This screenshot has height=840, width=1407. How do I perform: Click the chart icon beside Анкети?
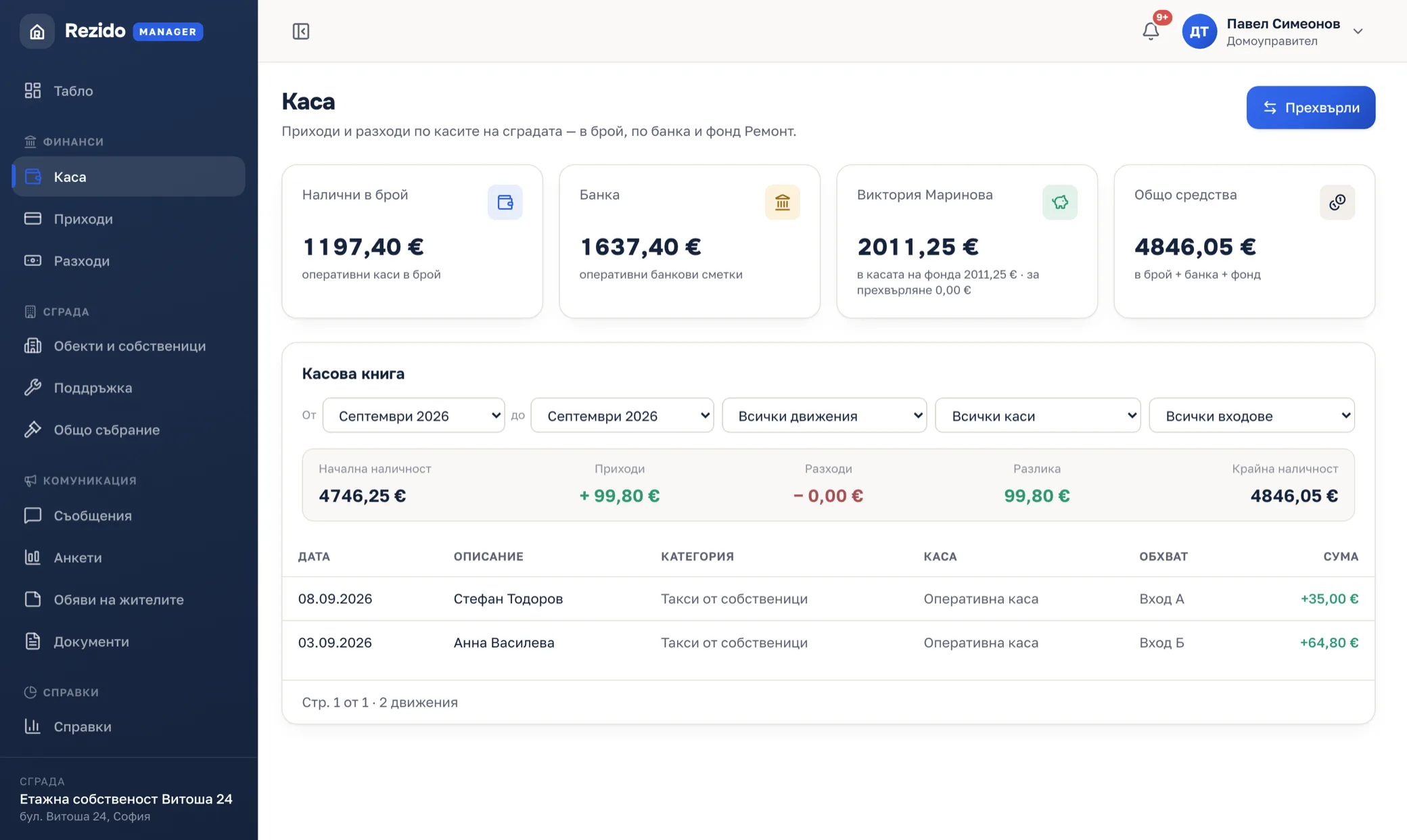click(32, 557)
